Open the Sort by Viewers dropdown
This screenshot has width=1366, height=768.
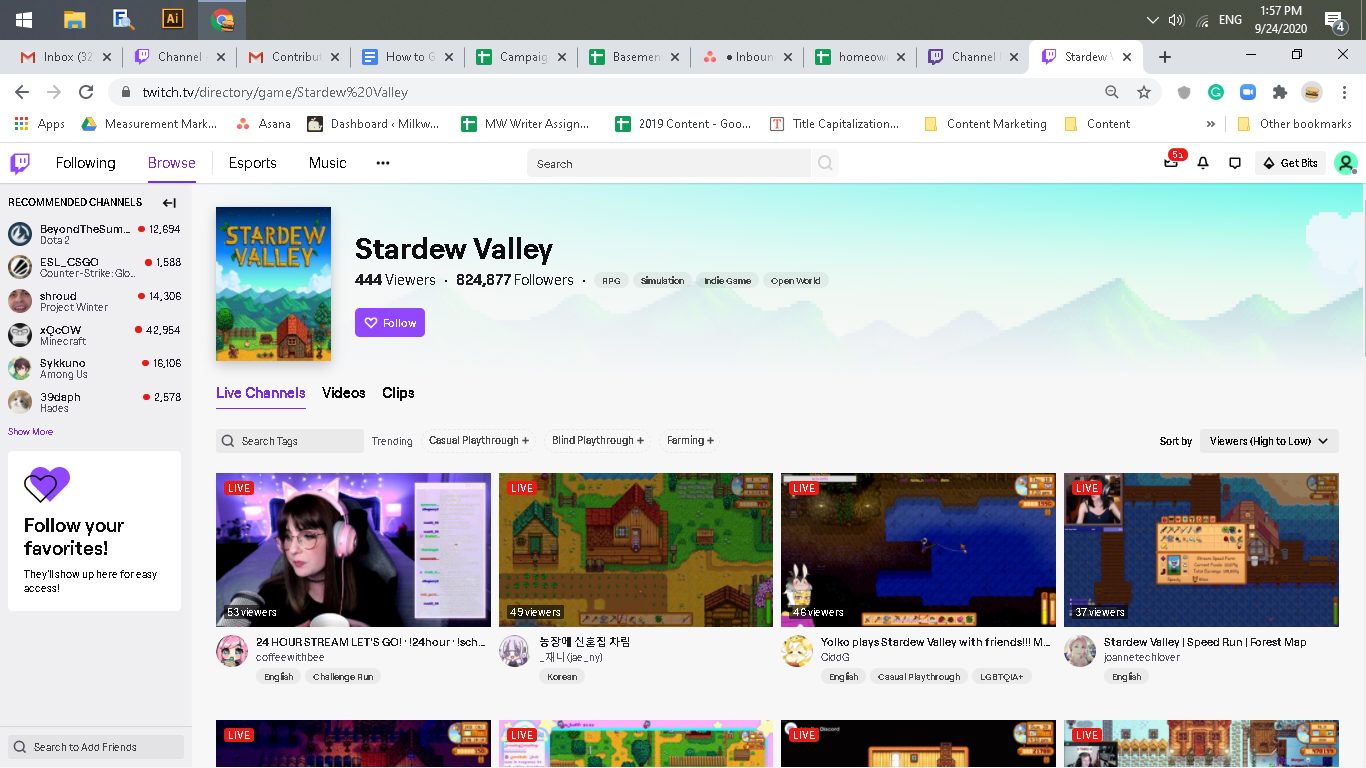[x=1269, y=441]
